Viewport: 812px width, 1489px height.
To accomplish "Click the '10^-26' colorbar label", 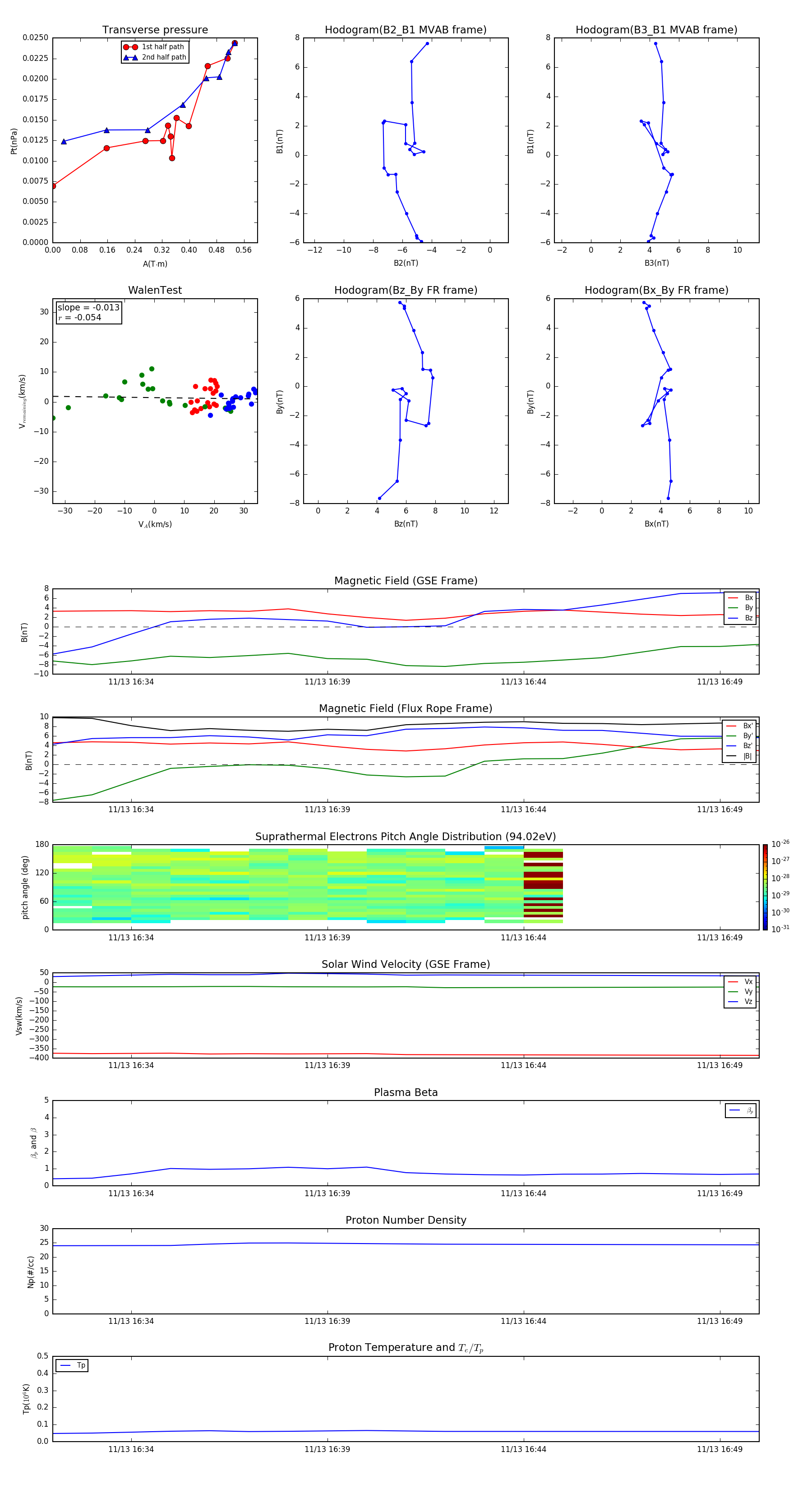I will pos(780,844).
